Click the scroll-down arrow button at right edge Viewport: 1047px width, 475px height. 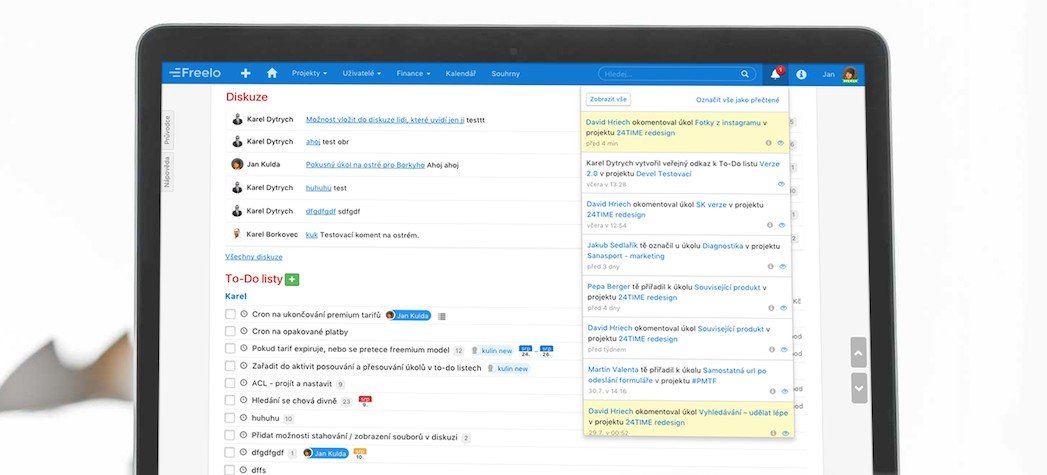tap(859, 388)
